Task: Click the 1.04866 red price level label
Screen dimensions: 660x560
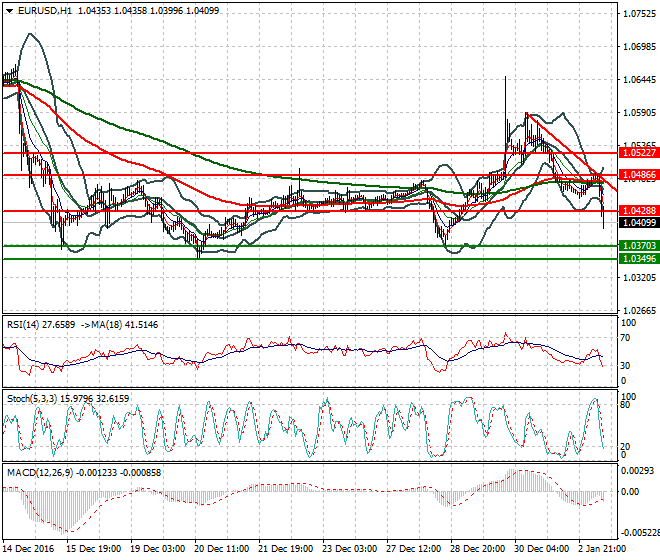Action: coord(639,175)
